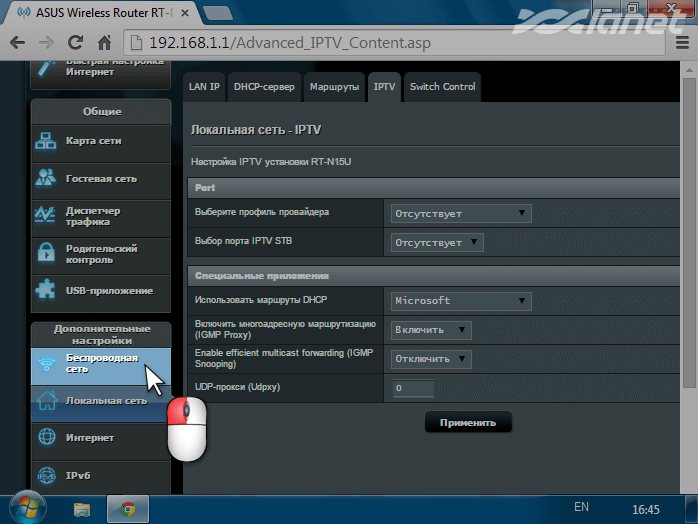The height and width of the screenshot is (524, 698).
Task: Open Chrome from the Windows taskbar
Action: (128, 508)
